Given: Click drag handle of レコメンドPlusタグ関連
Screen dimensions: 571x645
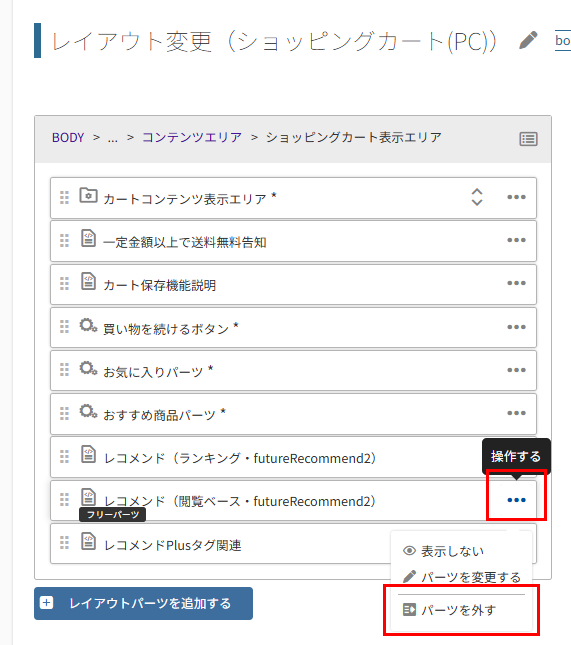Looking at the screenshot, I should (65, 543).
